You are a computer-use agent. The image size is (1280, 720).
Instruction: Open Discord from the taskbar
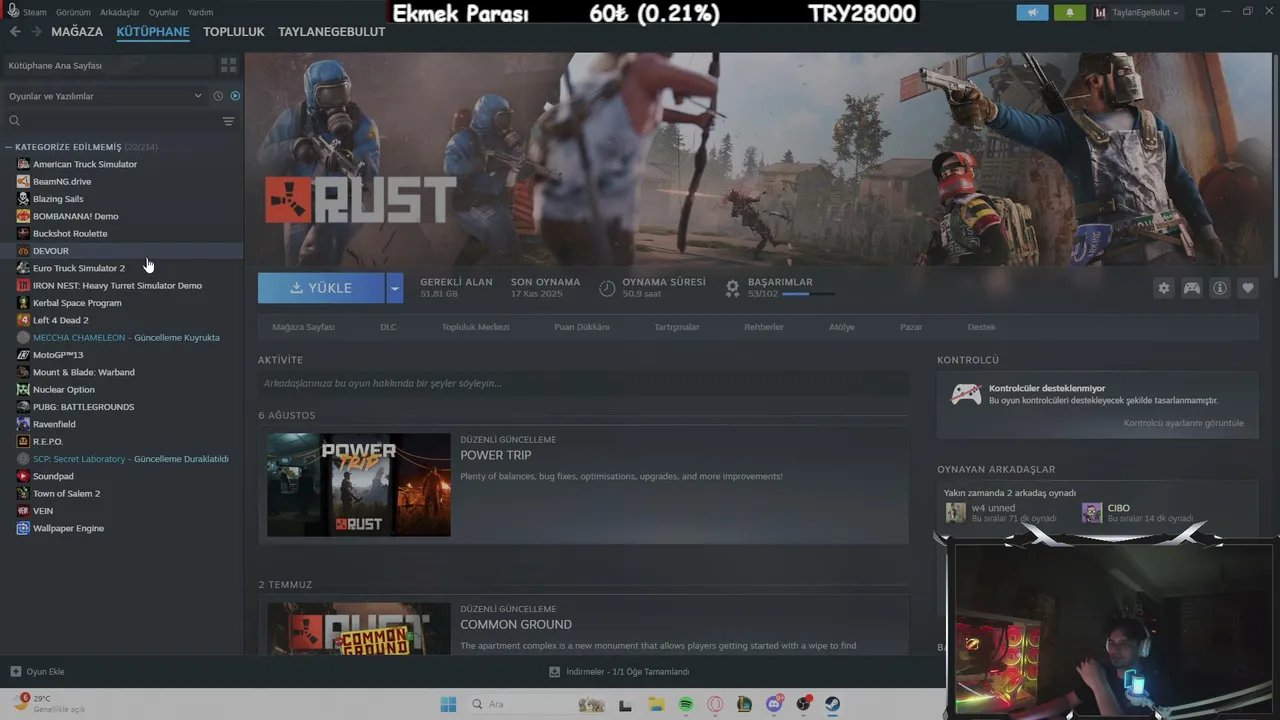click(x=774, y=704)
